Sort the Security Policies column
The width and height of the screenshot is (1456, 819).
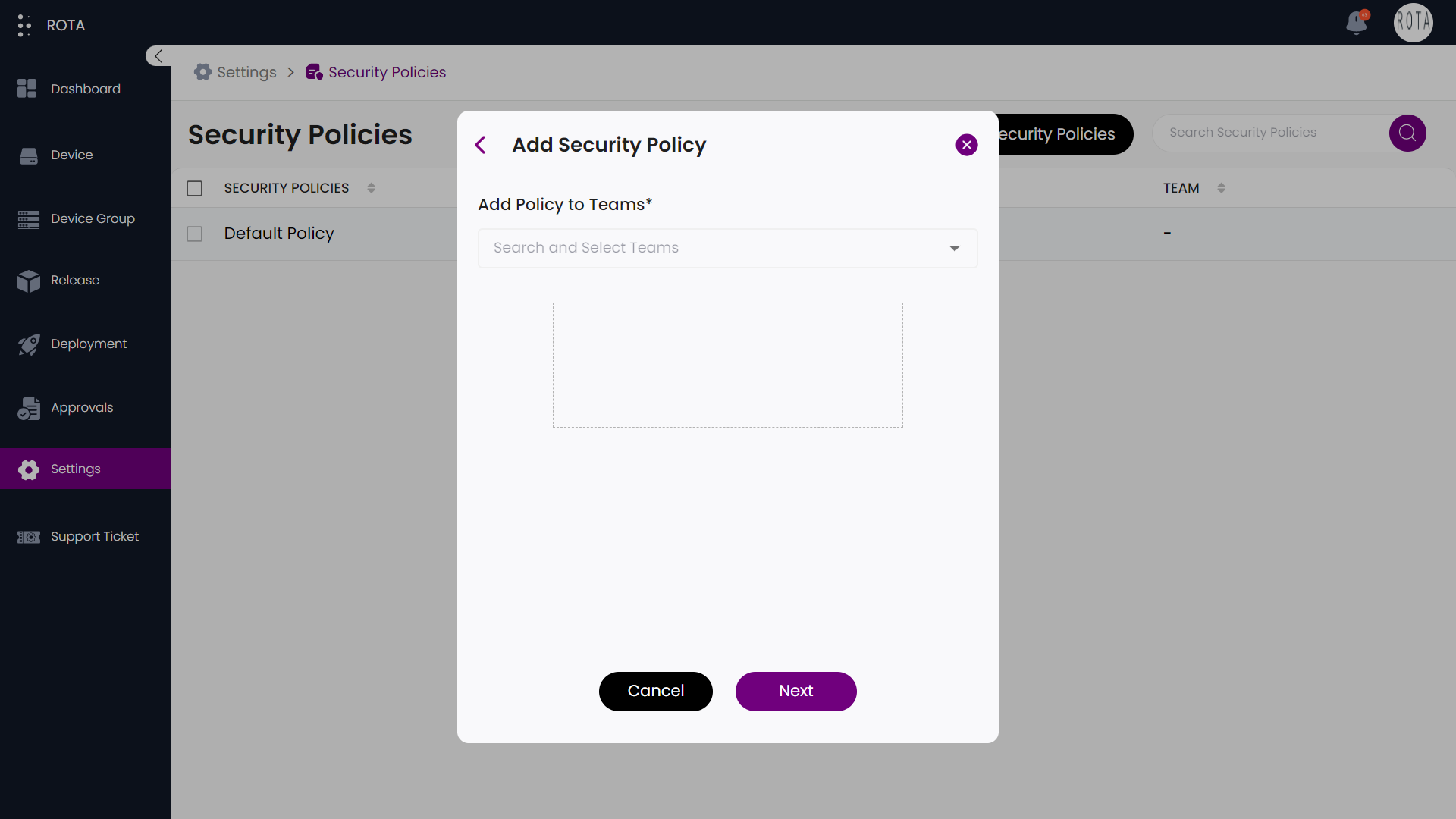click(x=370, y=188)
